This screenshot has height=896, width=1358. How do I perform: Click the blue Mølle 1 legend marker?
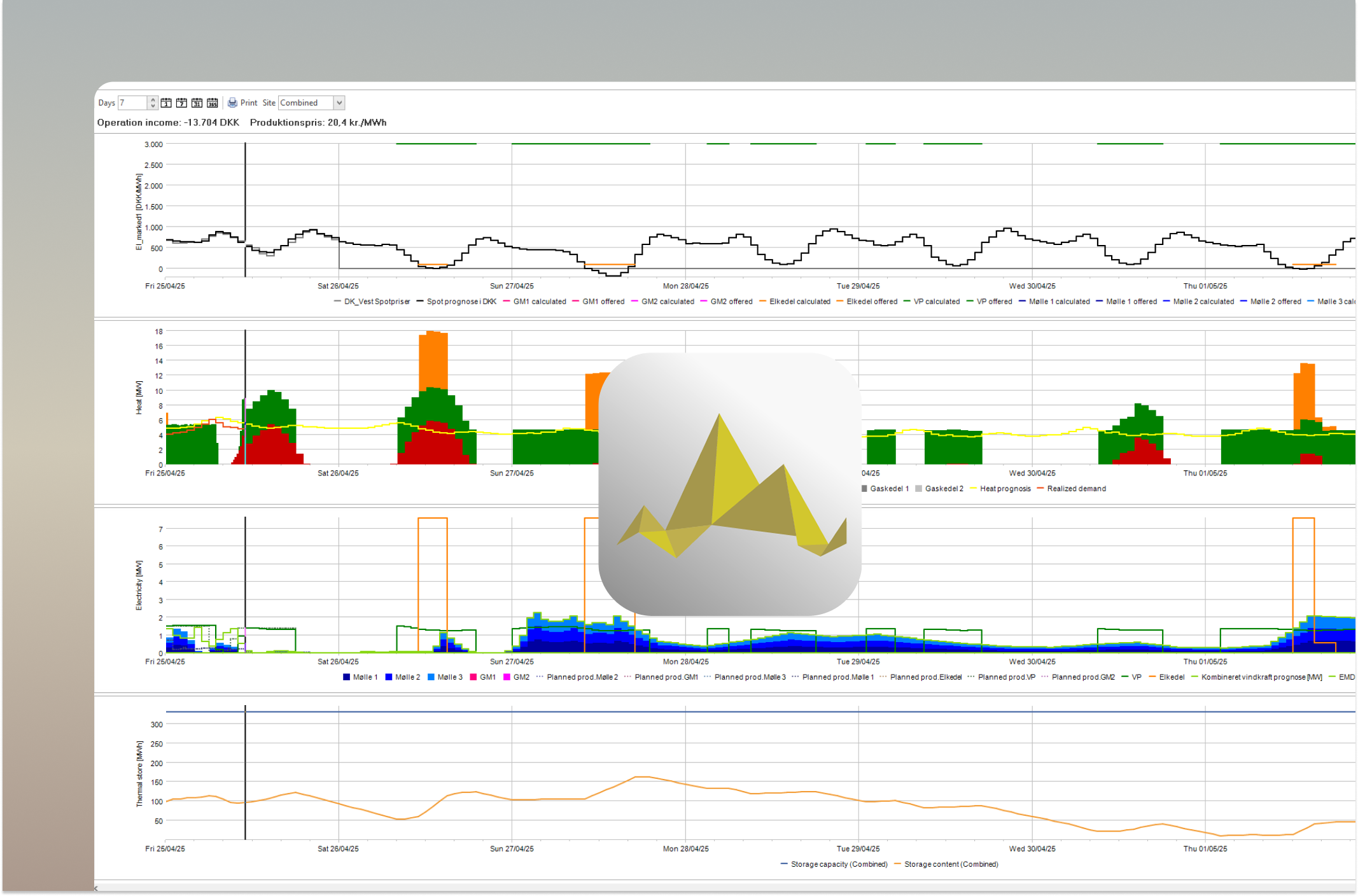click(x=346, y=676)
